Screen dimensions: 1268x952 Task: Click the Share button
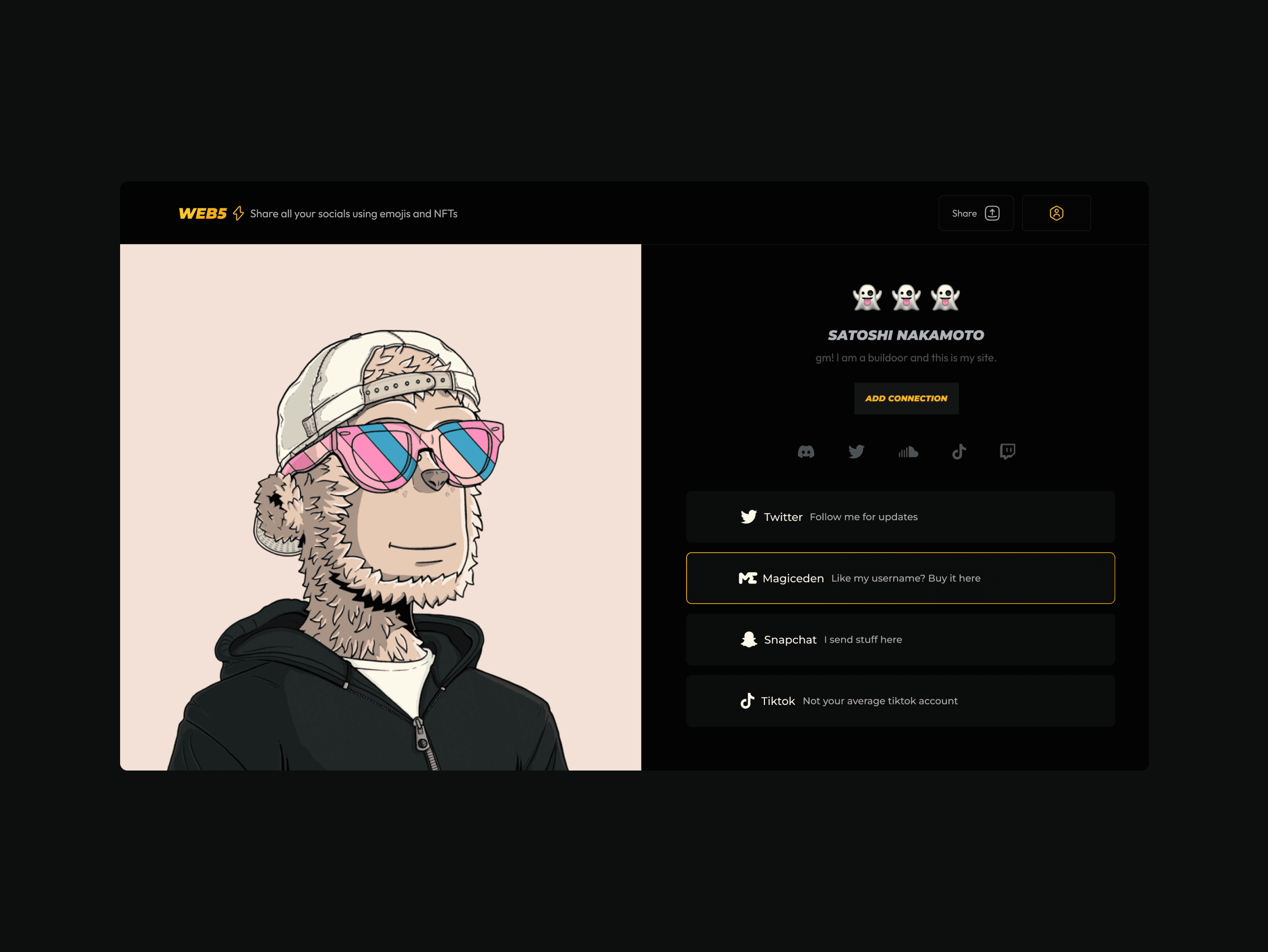point(975,213)
